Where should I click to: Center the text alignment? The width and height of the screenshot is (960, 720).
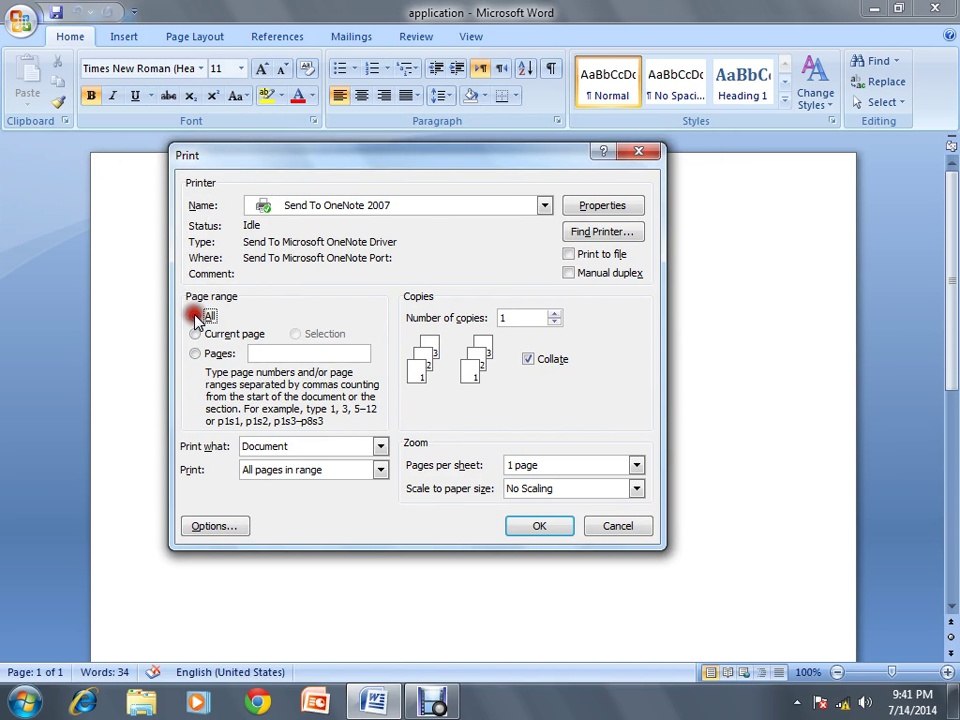(x=362, y=96)
